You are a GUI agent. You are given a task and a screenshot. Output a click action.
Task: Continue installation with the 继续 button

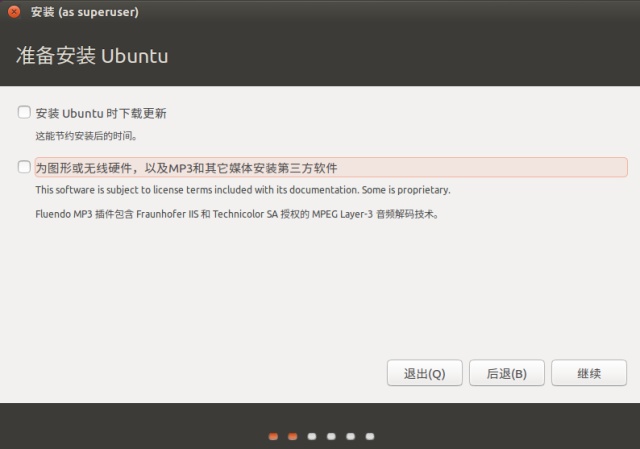click(x=589, y=373)
